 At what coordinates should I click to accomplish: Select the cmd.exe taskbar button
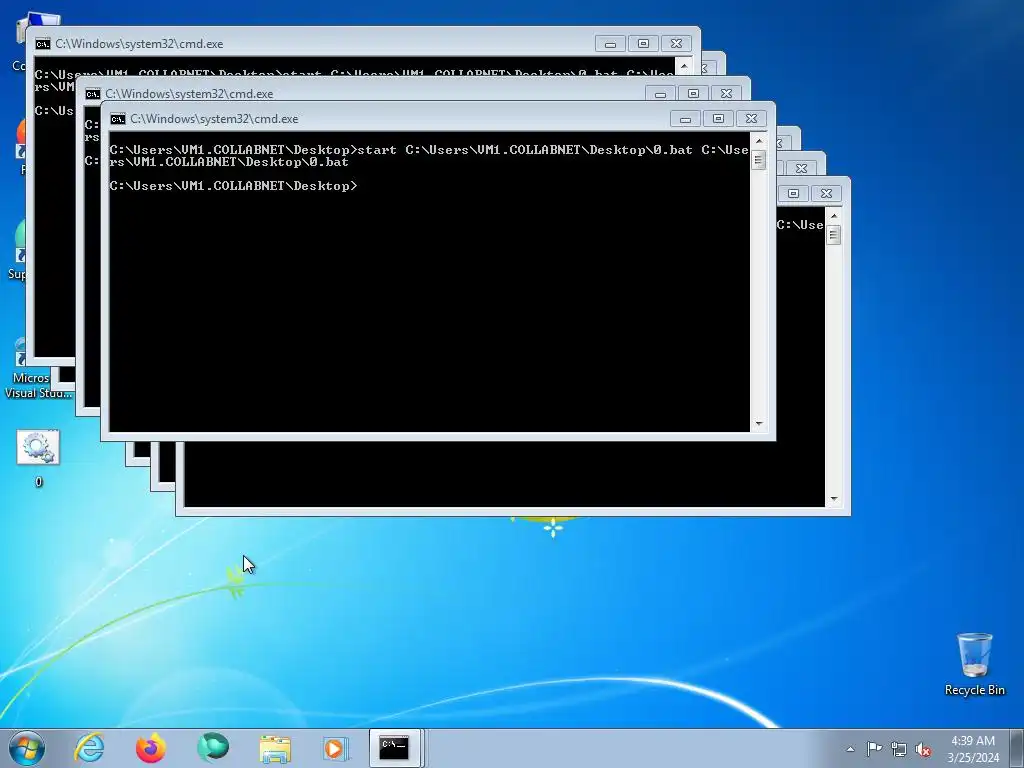395,748
